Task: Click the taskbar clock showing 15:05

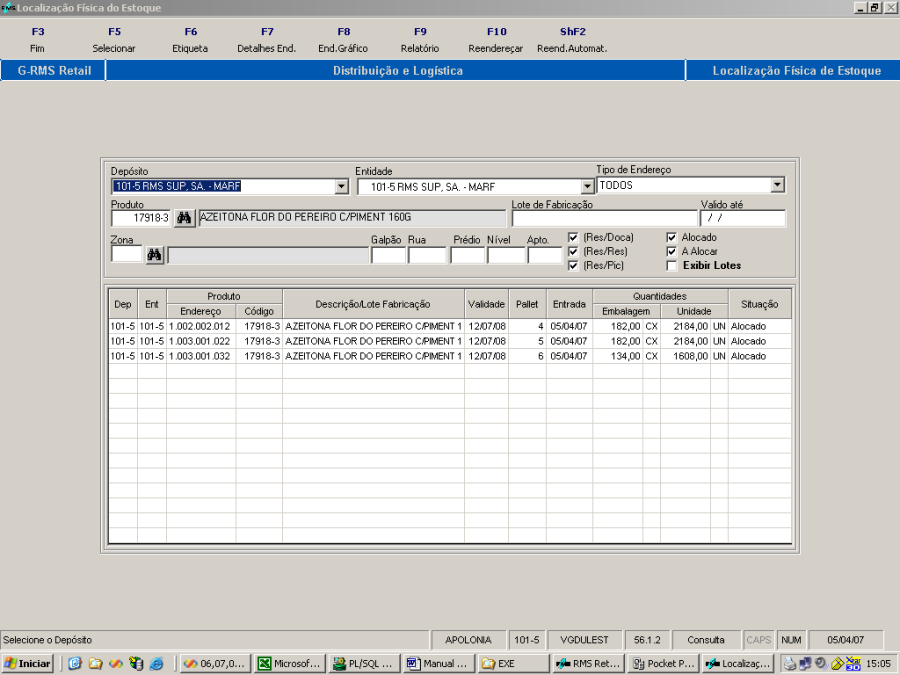Action: 878,664
